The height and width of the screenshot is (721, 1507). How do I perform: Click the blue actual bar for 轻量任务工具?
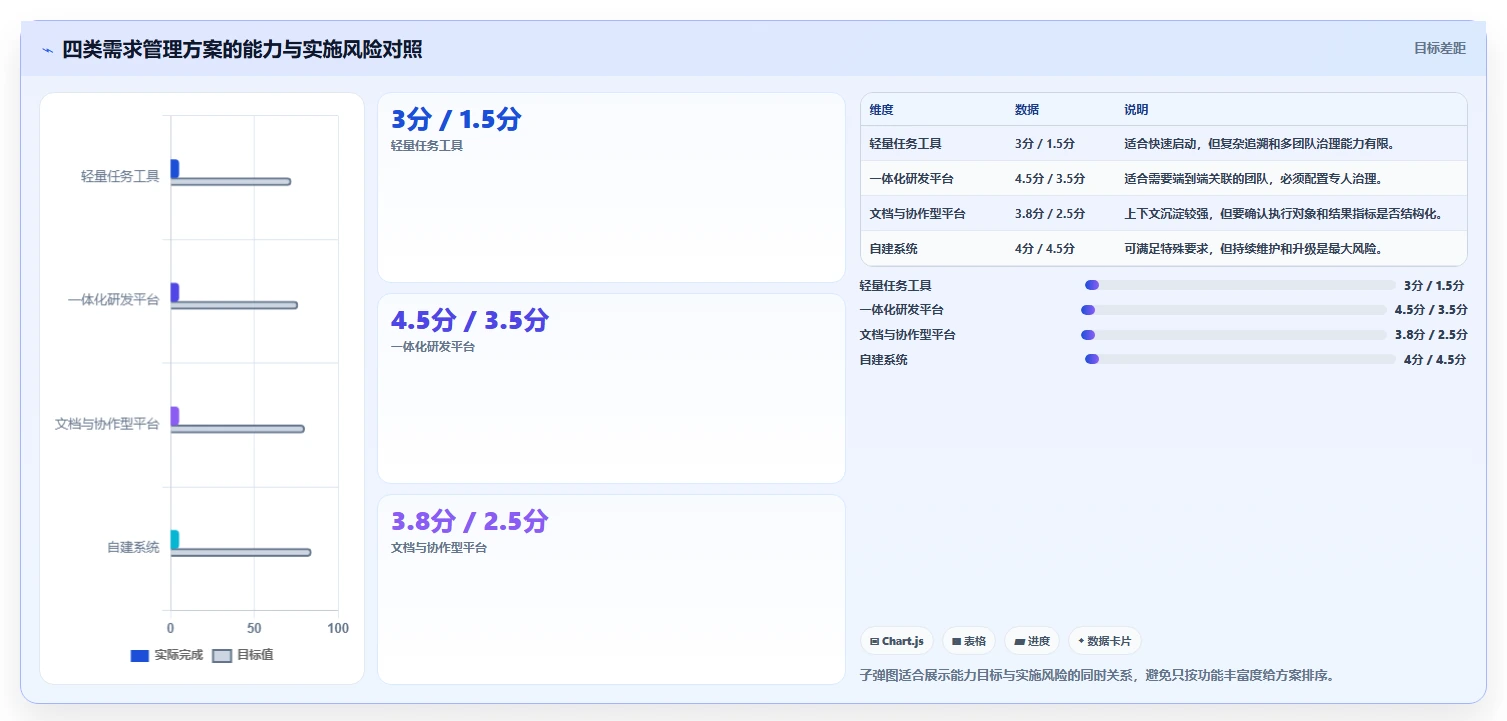coord(175,169)
